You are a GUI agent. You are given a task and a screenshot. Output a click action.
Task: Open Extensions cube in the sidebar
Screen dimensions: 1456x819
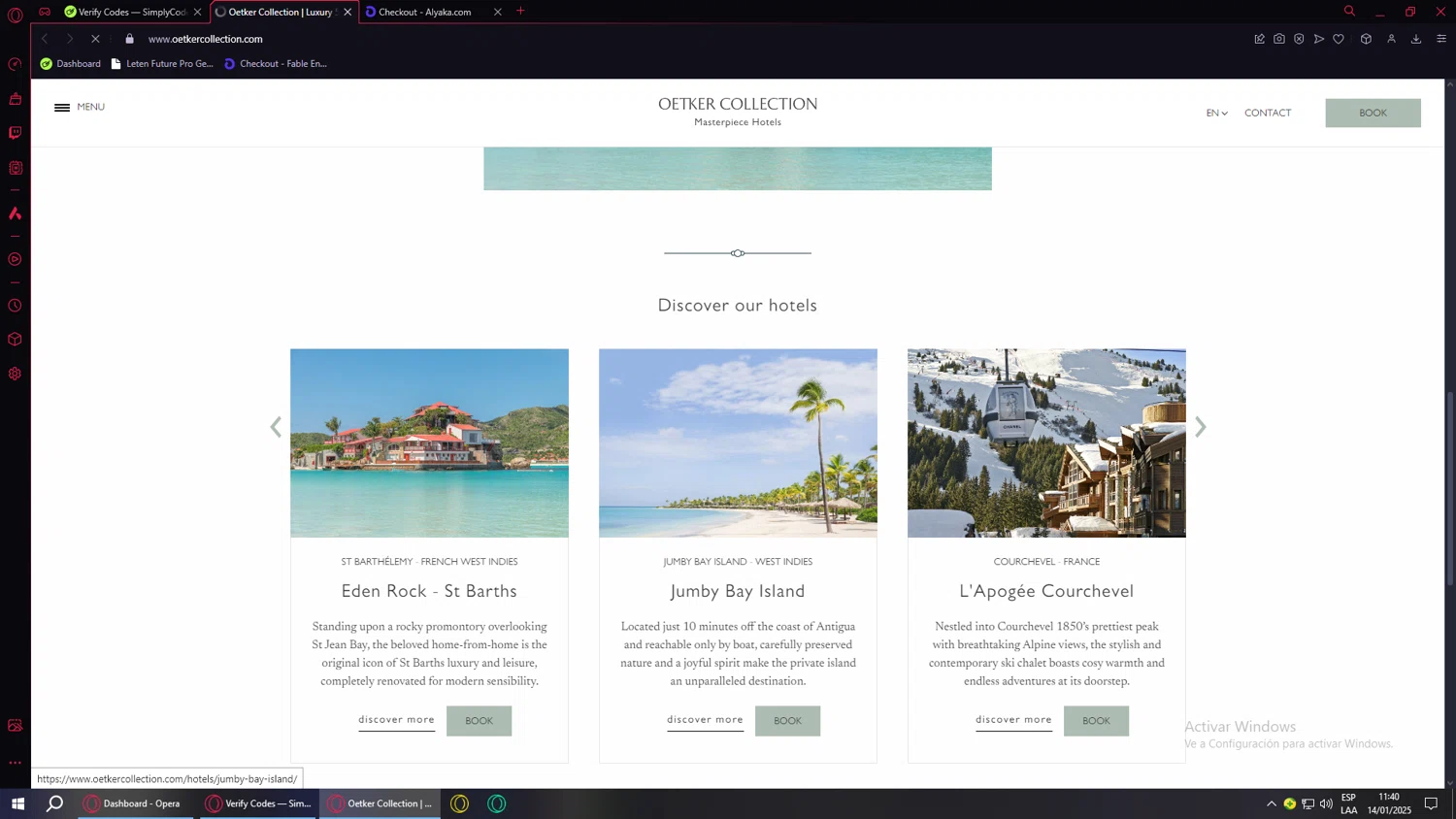(15, 340)
